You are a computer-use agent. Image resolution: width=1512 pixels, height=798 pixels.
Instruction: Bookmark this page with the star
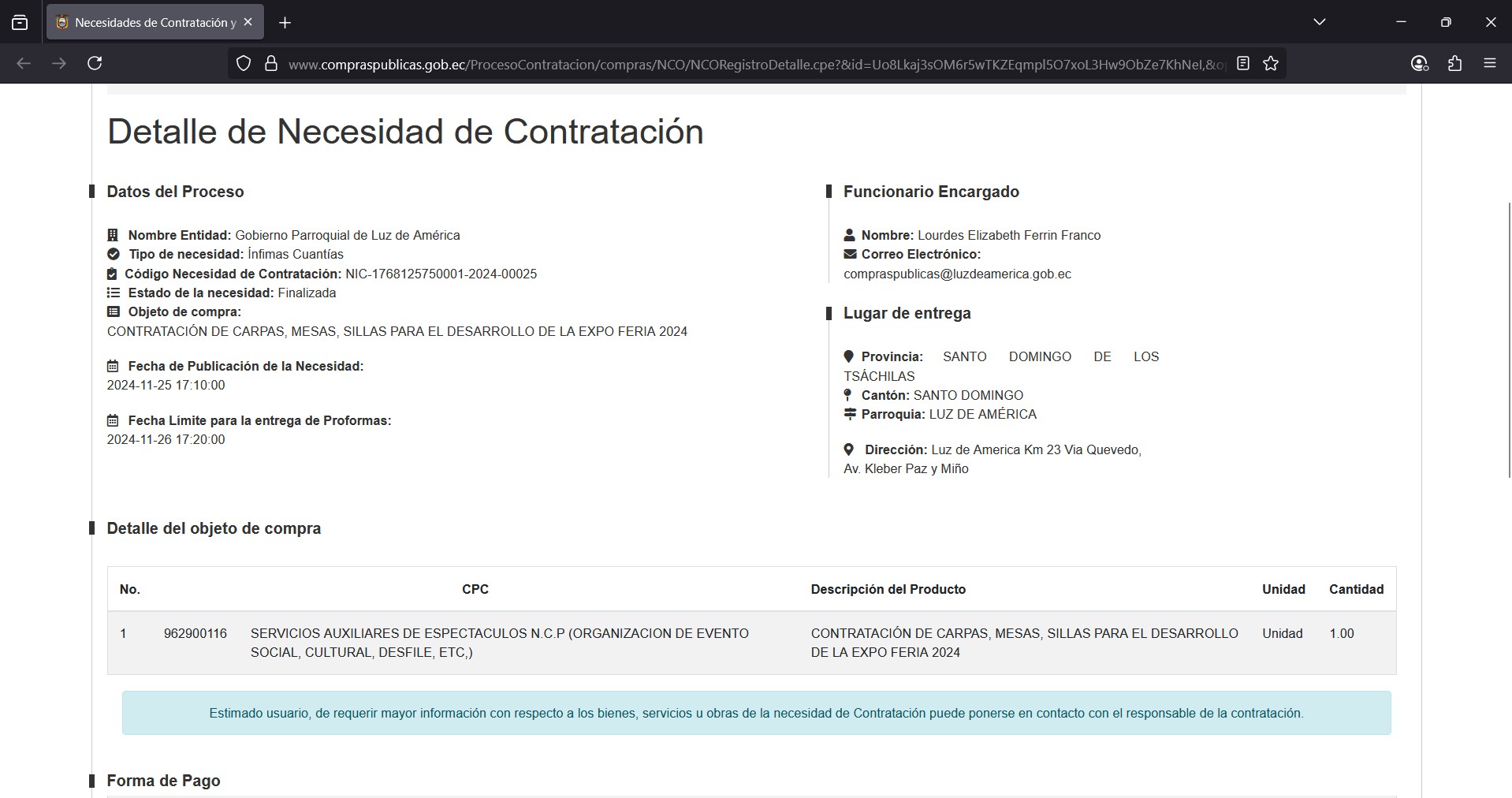coord(1271,63)
